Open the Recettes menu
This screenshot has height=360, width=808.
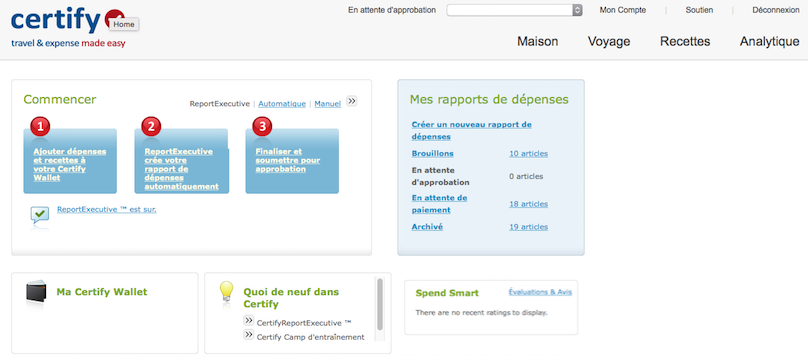pos(685,42)
